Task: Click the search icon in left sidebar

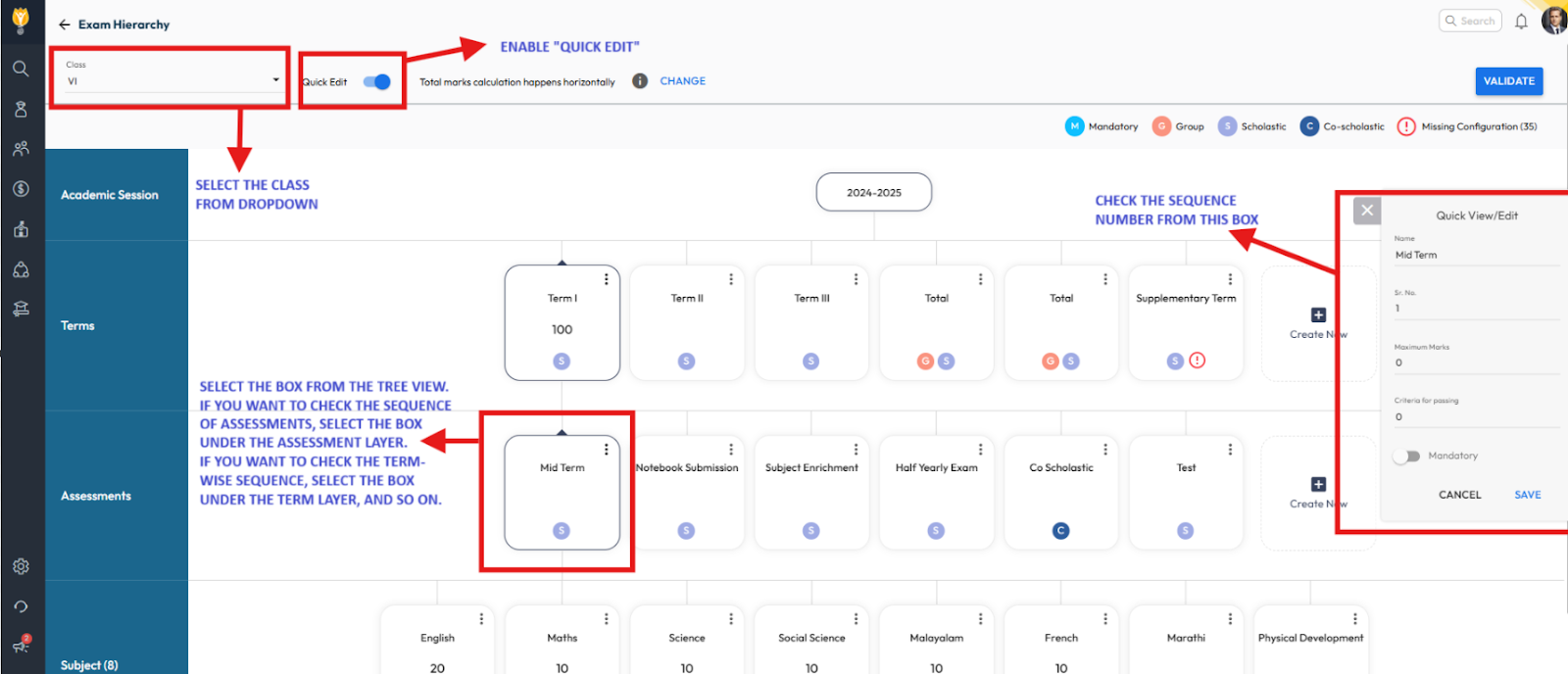Action: pyautogui.click(x=21, y=69)
